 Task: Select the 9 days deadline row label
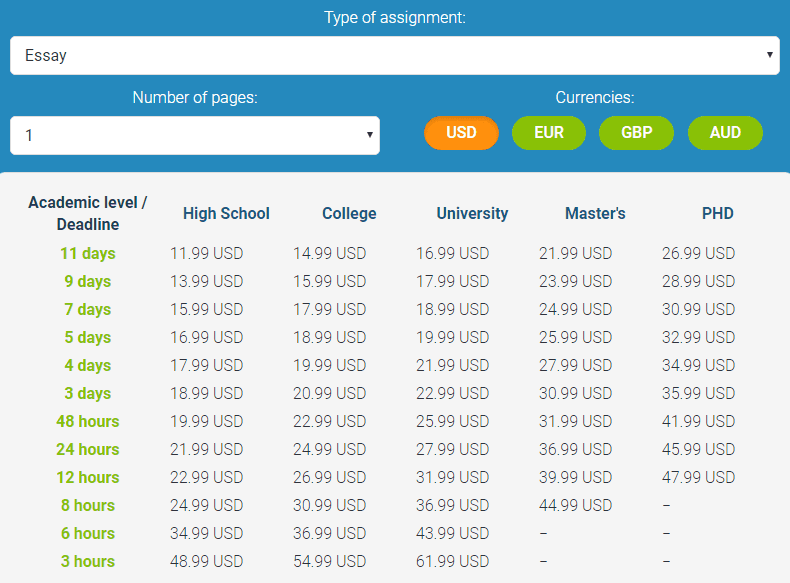point(88,281)
